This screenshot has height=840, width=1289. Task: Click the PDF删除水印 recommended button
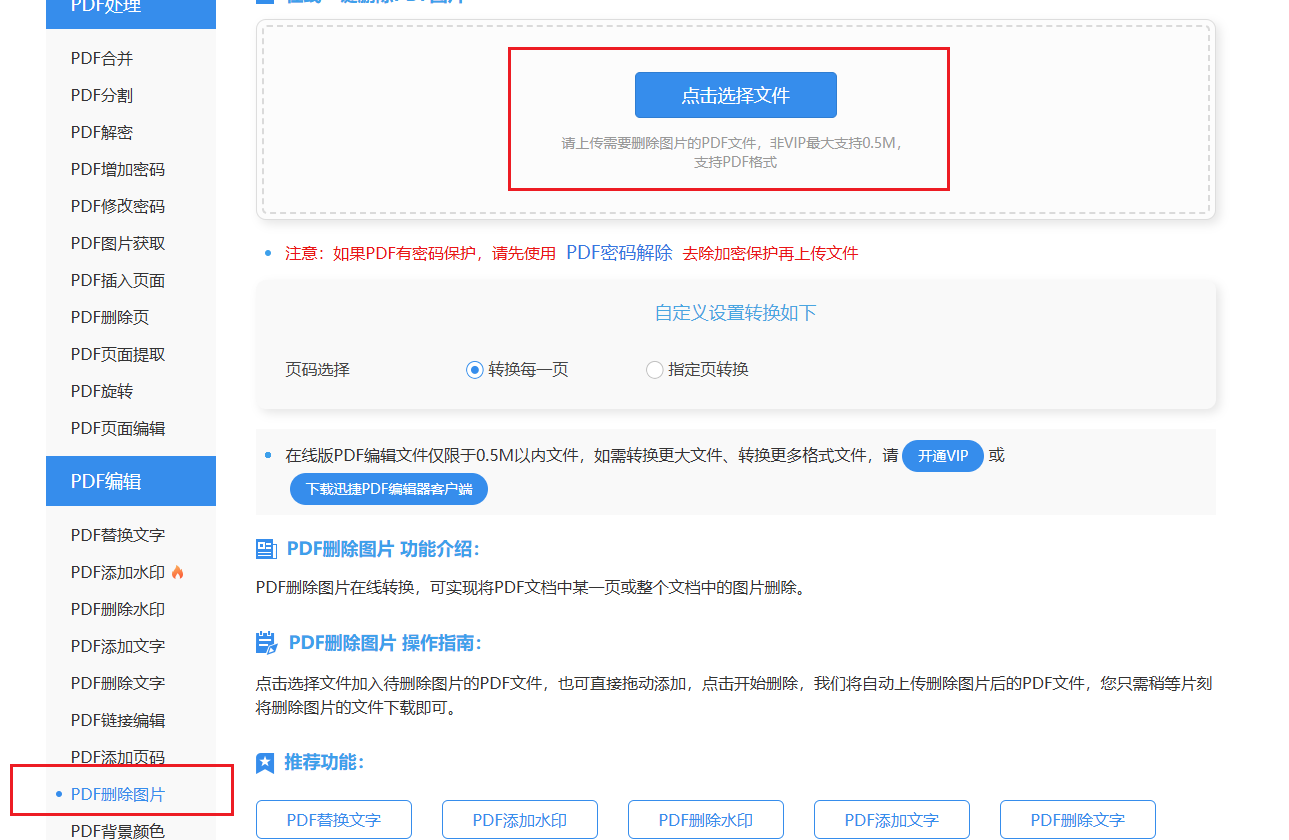pyautogui.click(x=705, y=819)
